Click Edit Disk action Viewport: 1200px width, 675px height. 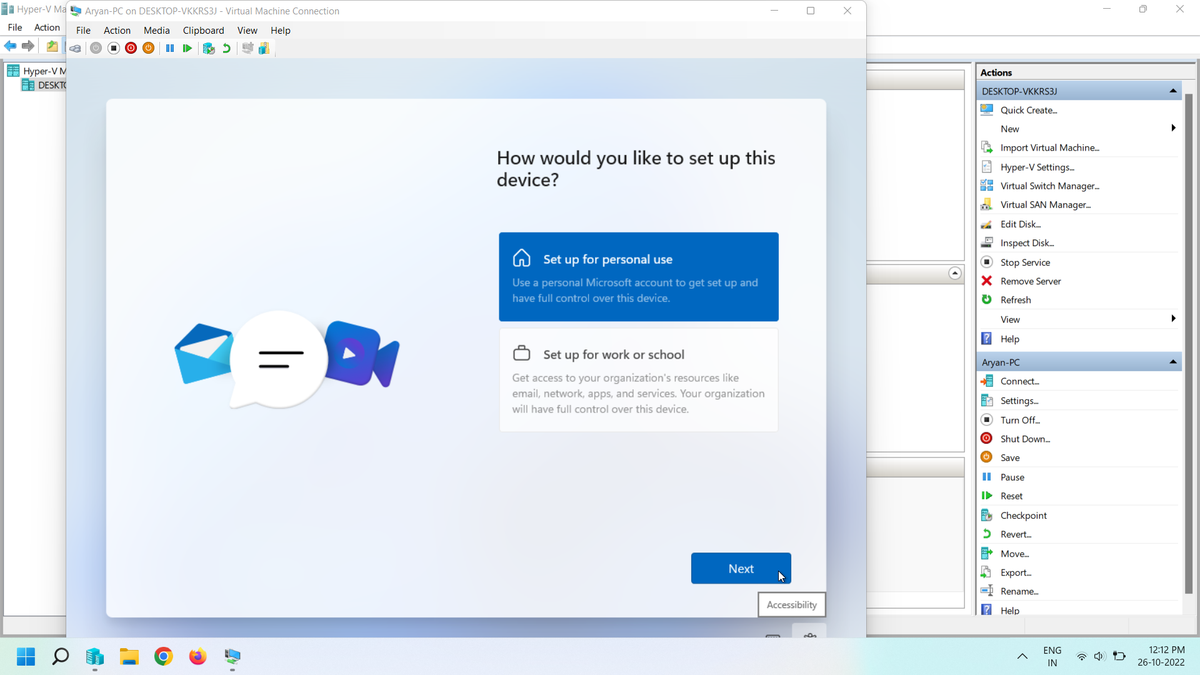point(1020,224)
